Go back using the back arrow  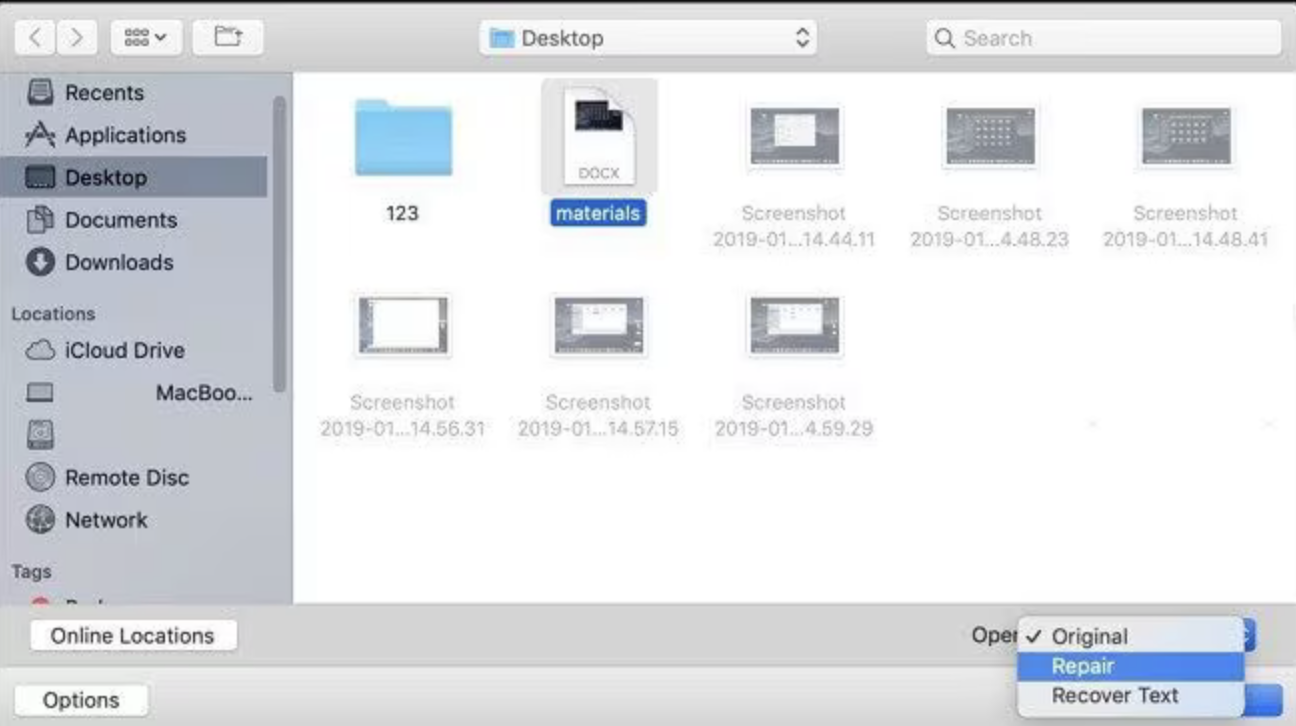pyautogui.click(x=34, y=36)
